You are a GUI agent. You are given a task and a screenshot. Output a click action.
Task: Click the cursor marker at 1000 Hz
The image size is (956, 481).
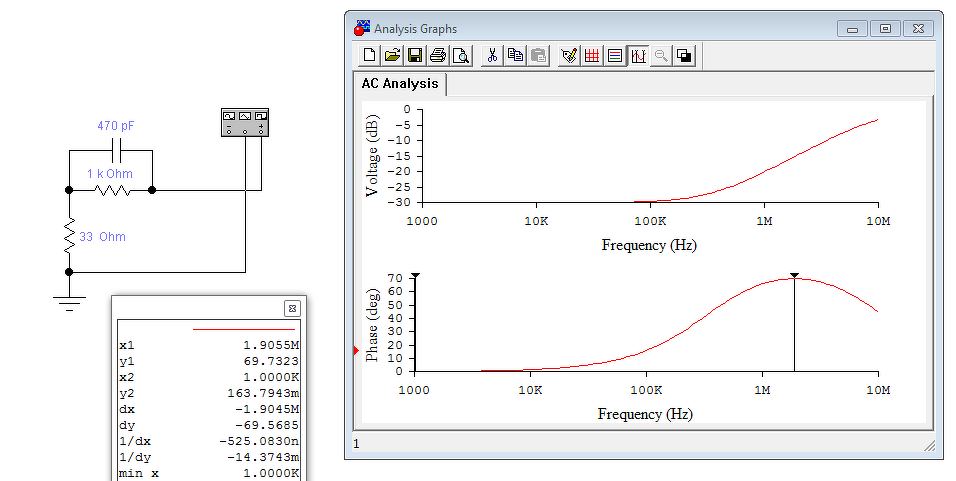[415, 276]
